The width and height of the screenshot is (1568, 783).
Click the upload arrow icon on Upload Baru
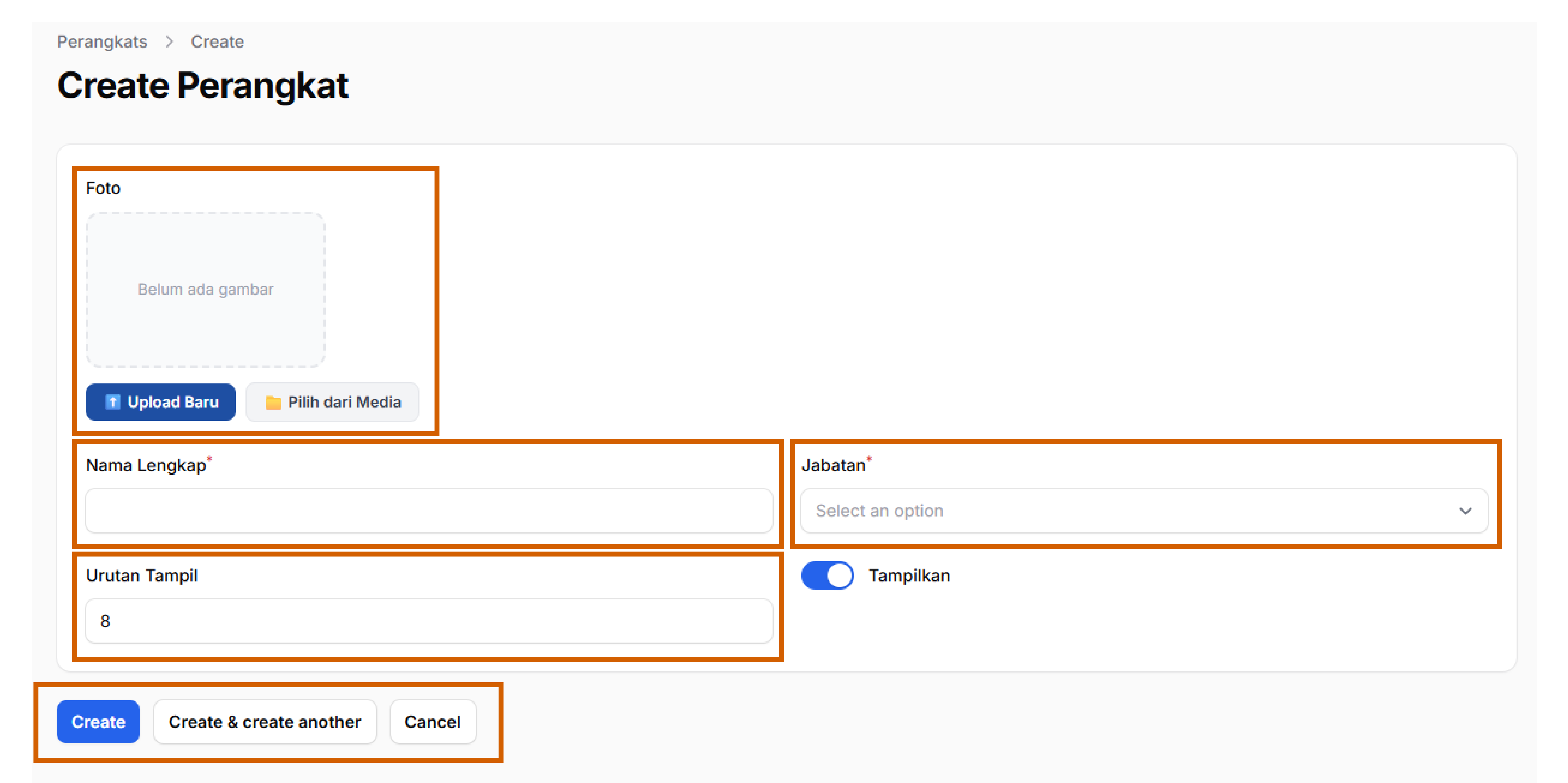click(x=113, y=402)
